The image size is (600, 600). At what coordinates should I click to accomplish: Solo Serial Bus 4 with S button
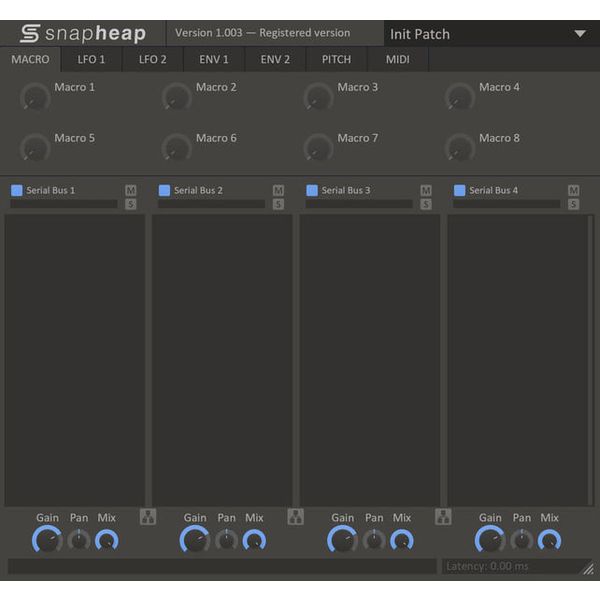573,204
